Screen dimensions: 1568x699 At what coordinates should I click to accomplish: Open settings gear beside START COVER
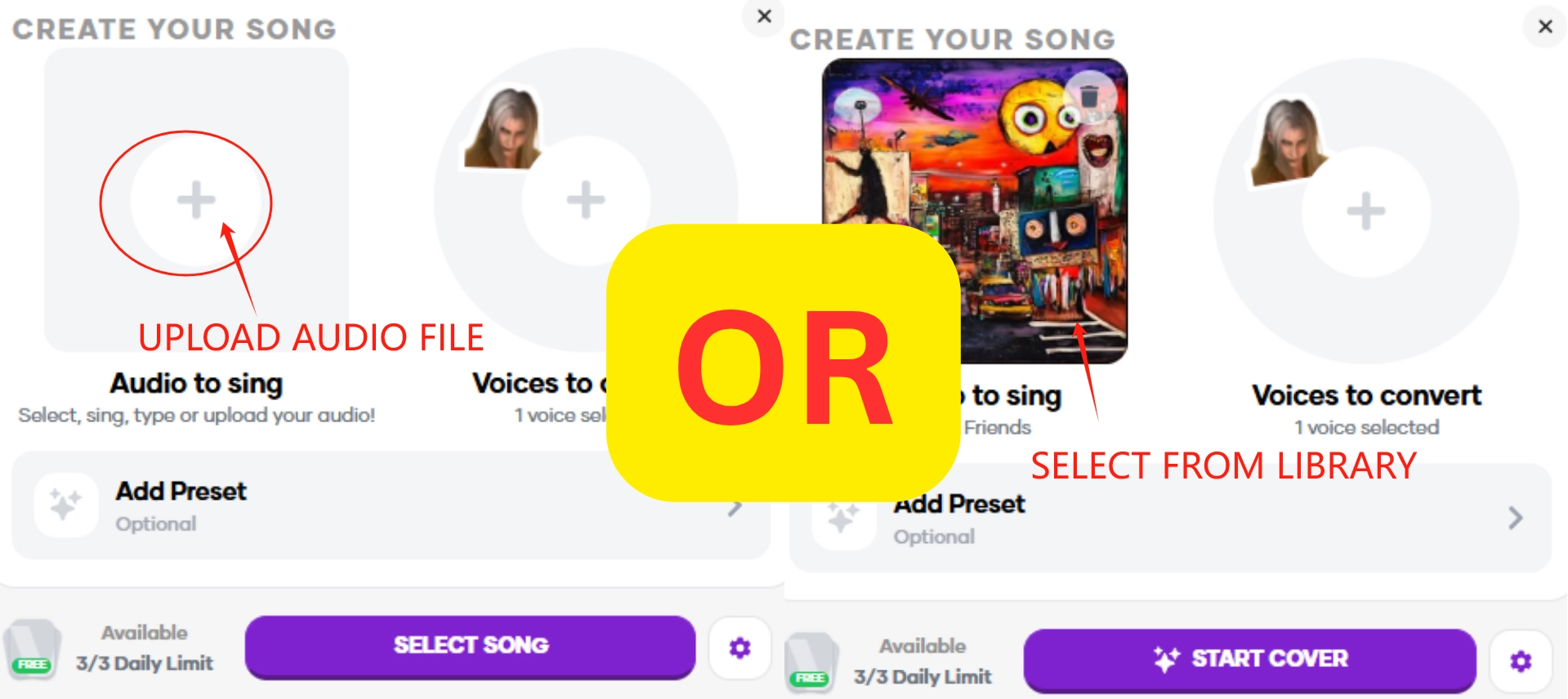(x=1521, y=661)
